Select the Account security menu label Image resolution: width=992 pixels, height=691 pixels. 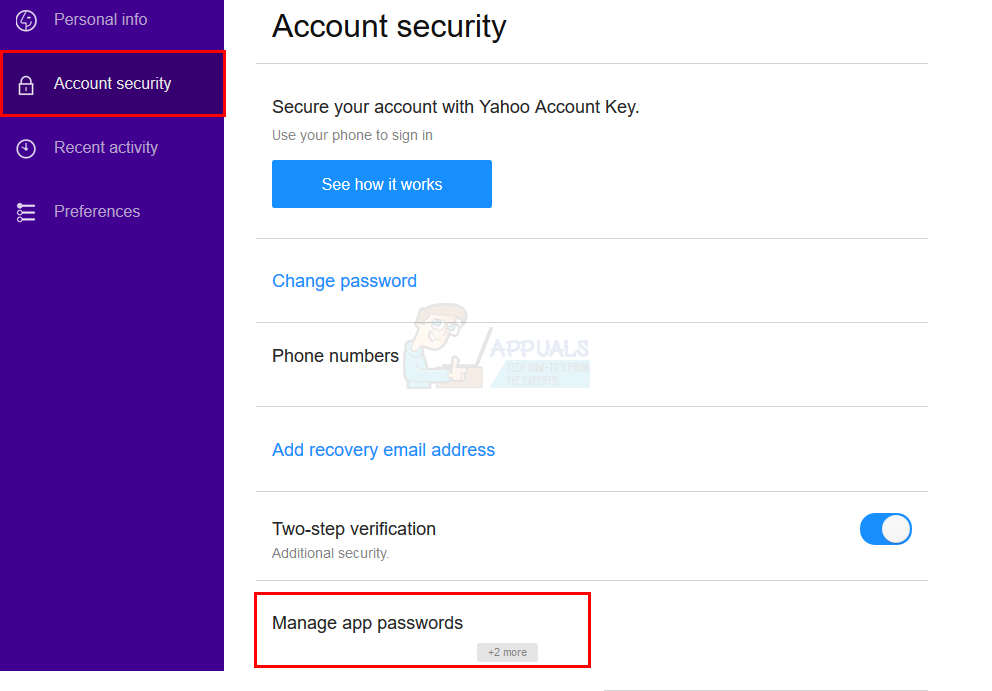[112, 84]
